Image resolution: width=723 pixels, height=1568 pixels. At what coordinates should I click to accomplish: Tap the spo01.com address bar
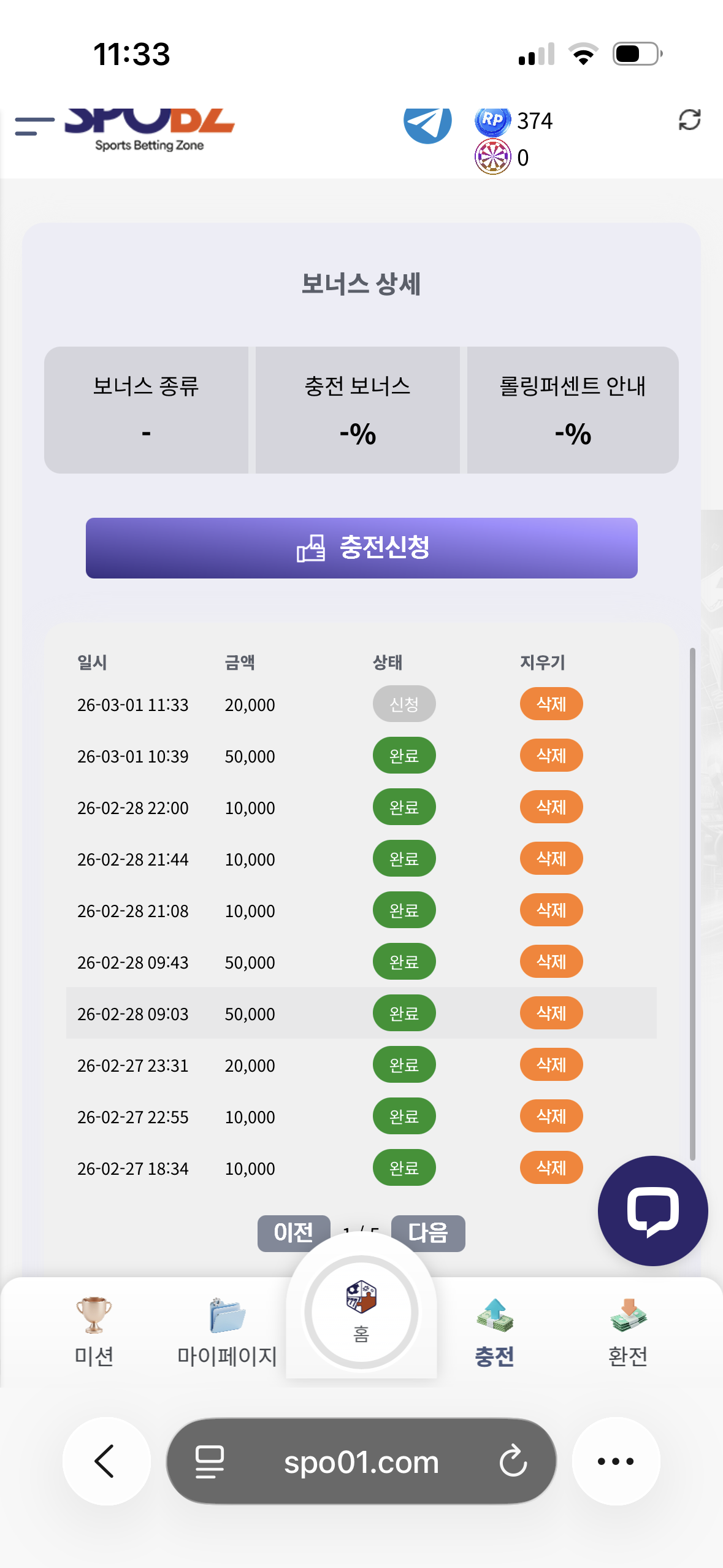361,1461
